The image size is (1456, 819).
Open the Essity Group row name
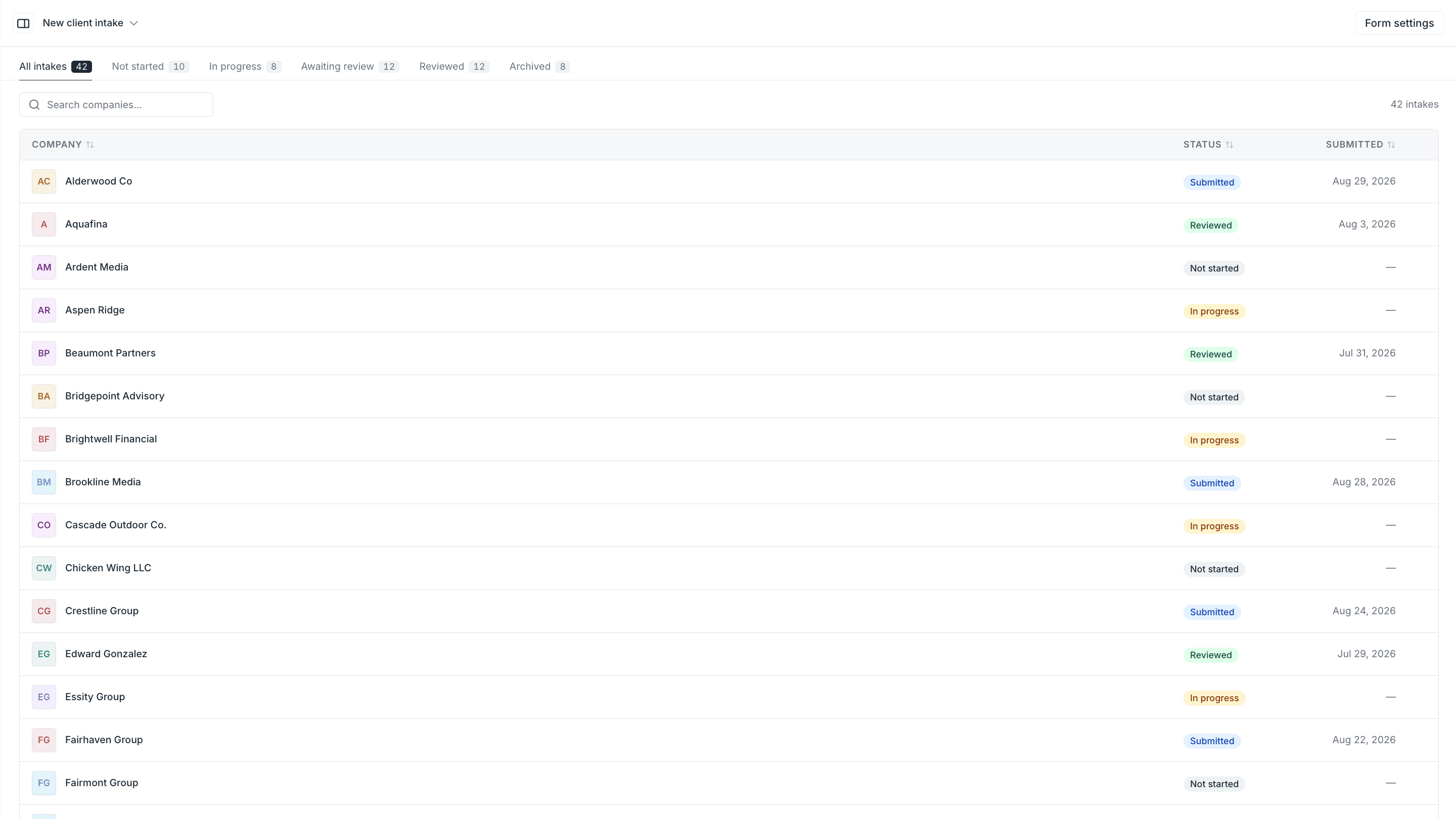click(95, 697)
